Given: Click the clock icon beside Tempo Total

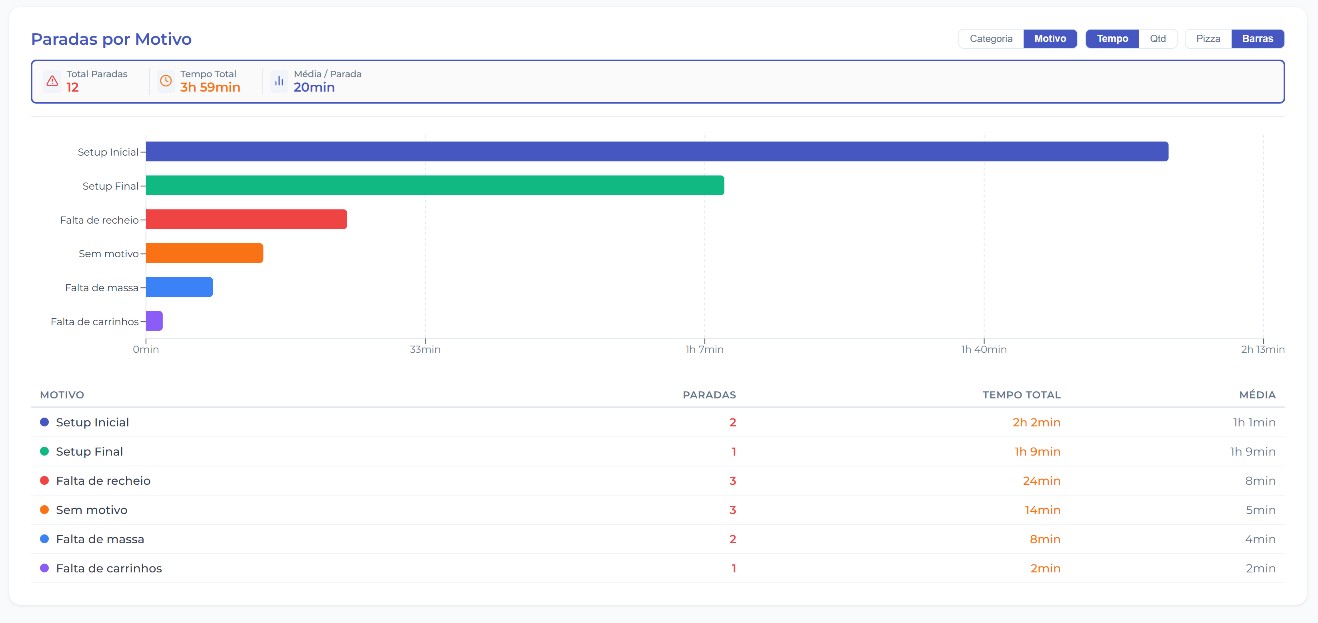Looking at the screenshot, I should point(166,81).
